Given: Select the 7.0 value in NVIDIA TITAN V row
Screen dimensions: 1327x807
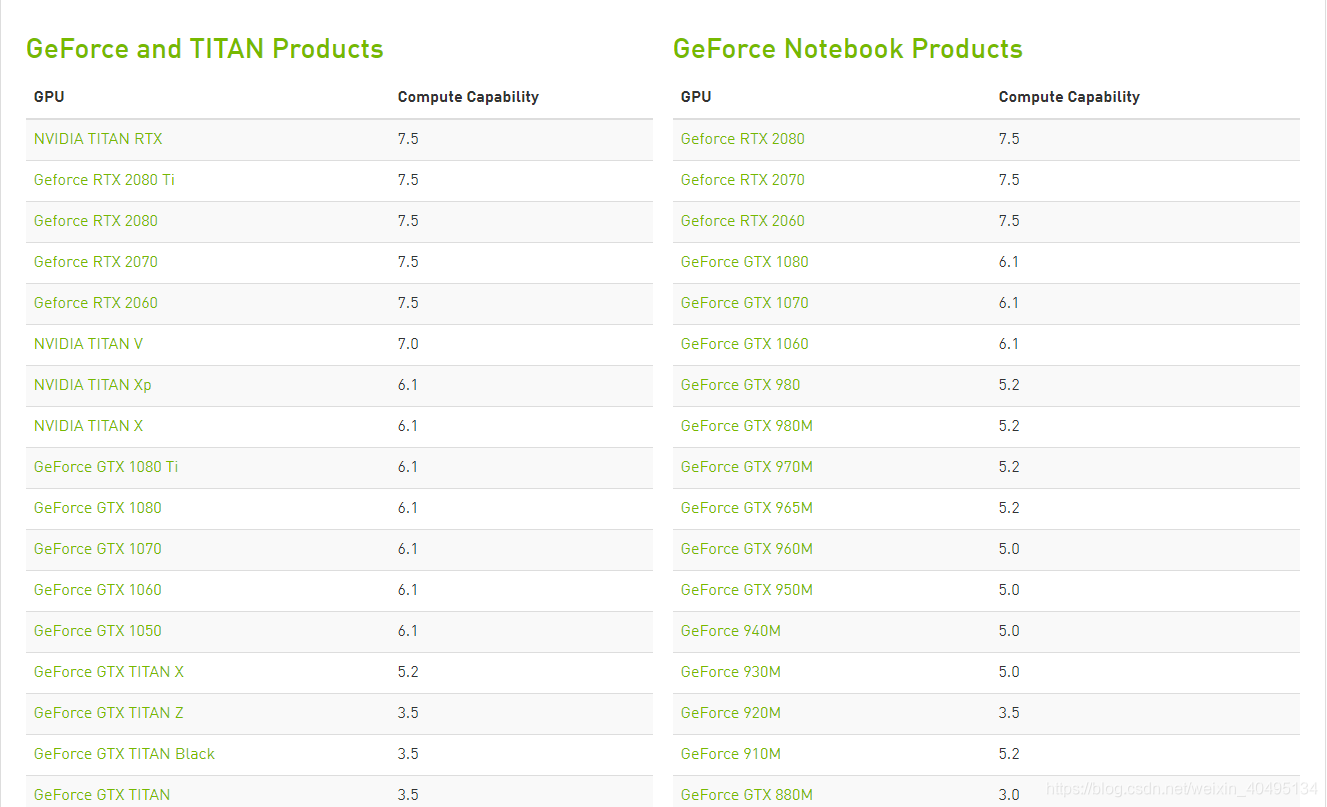Looking at the screenshot, I should pyautogui.click(x=408, y=344).
